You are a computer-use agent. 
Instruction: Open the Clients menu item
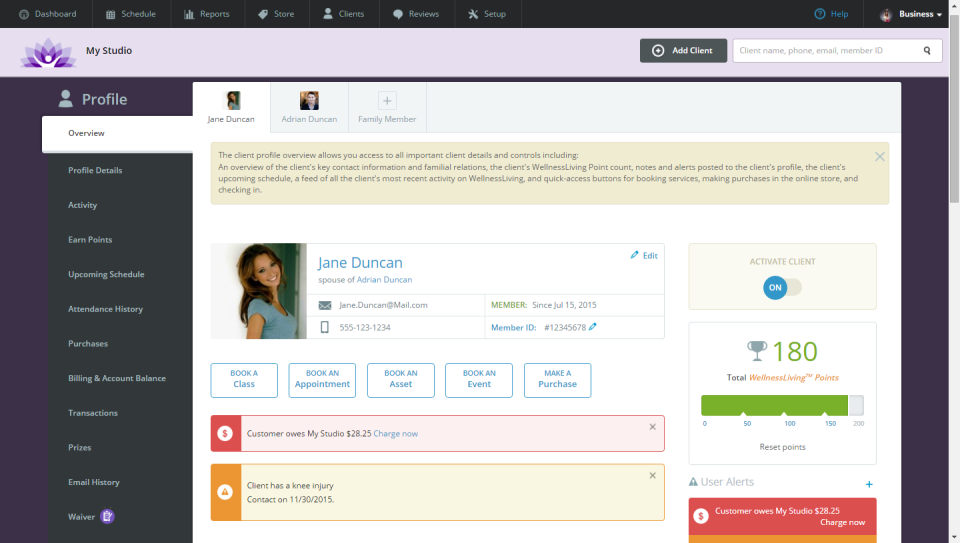click(x=343, y=13)
